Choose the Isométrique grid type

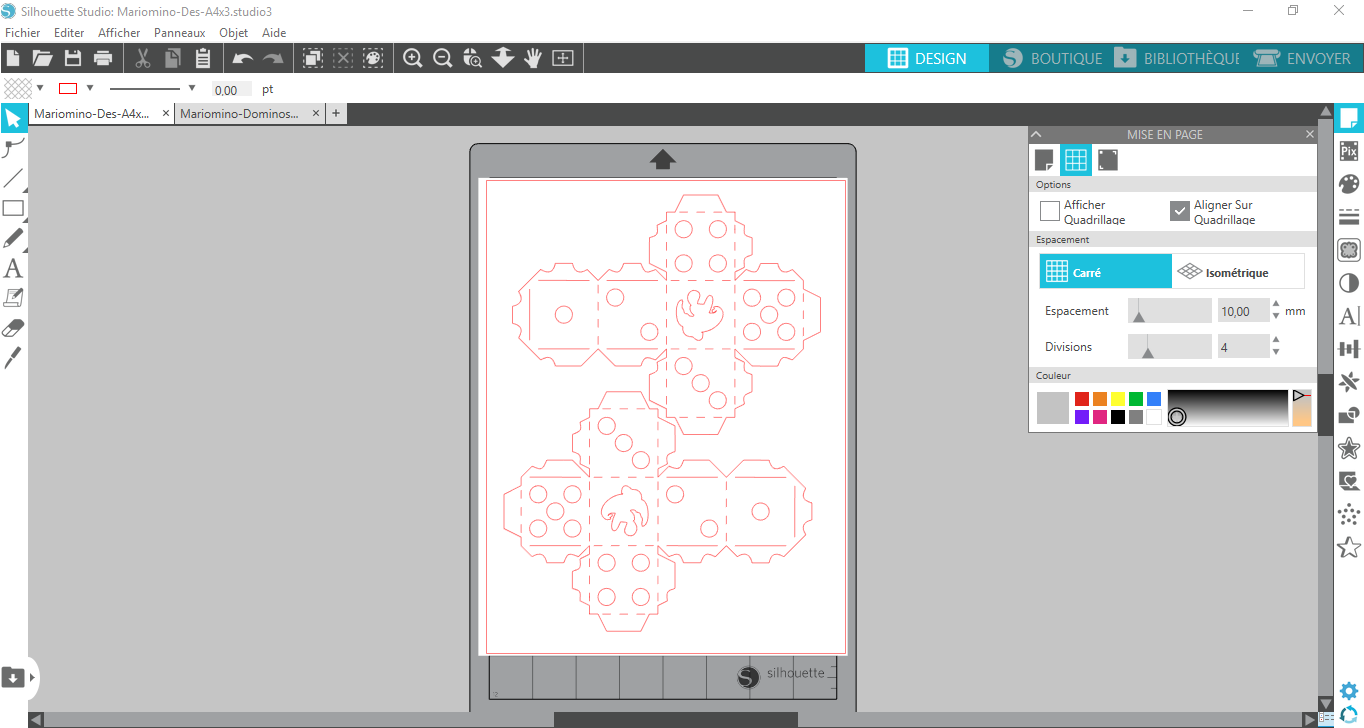[x=1238, y=271]
